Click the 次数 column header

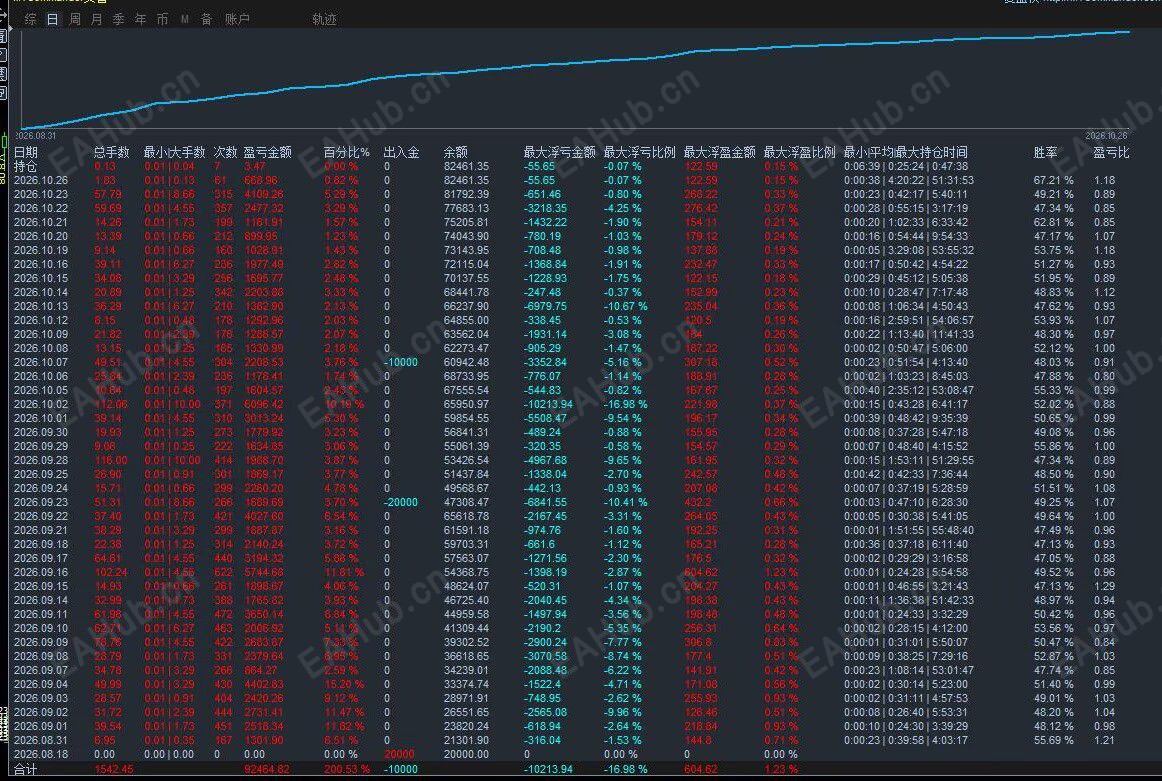(x=225, y=152)
